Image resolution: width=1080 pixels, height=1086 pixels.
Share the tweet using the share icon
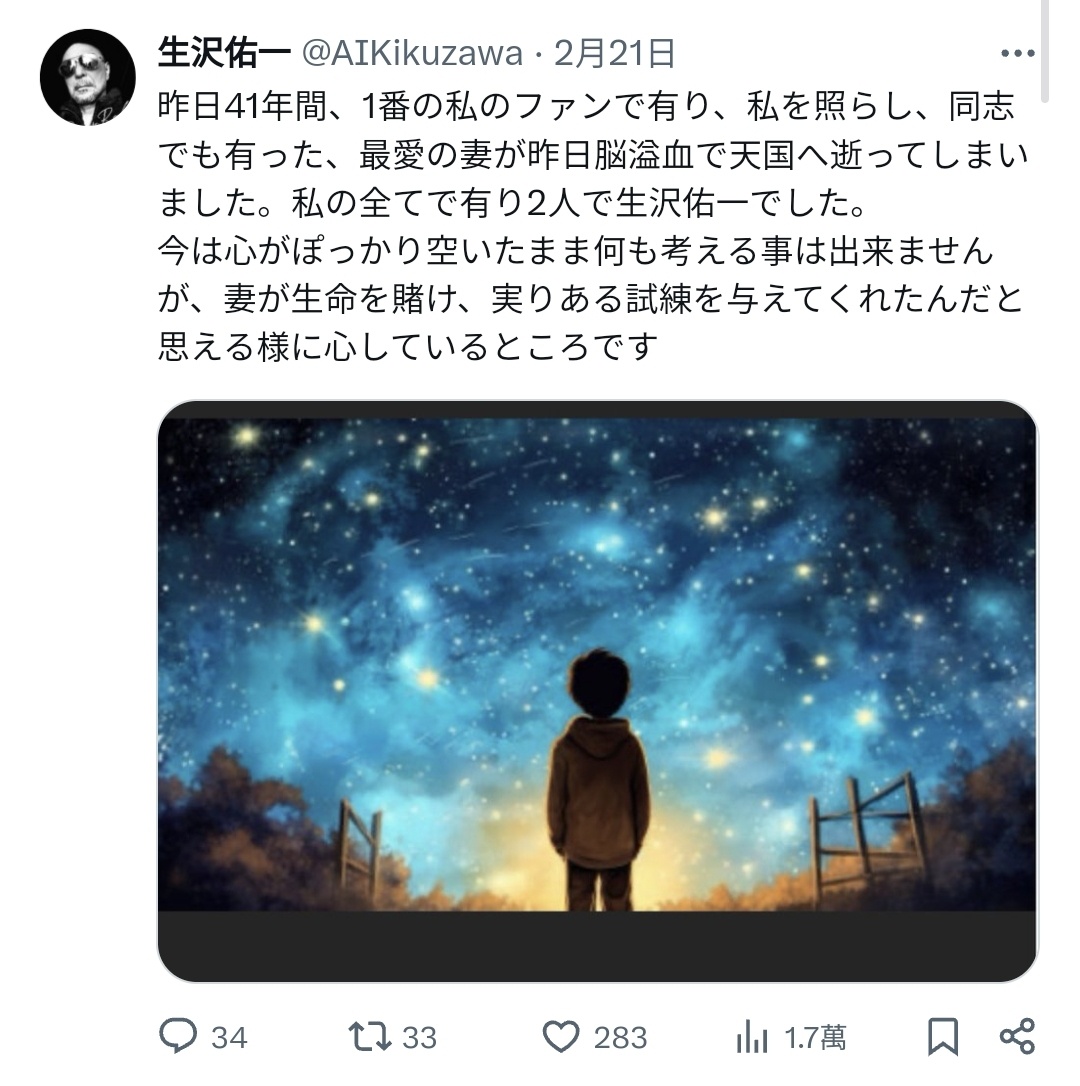pyautogui.click(x=1018, y=1037)
